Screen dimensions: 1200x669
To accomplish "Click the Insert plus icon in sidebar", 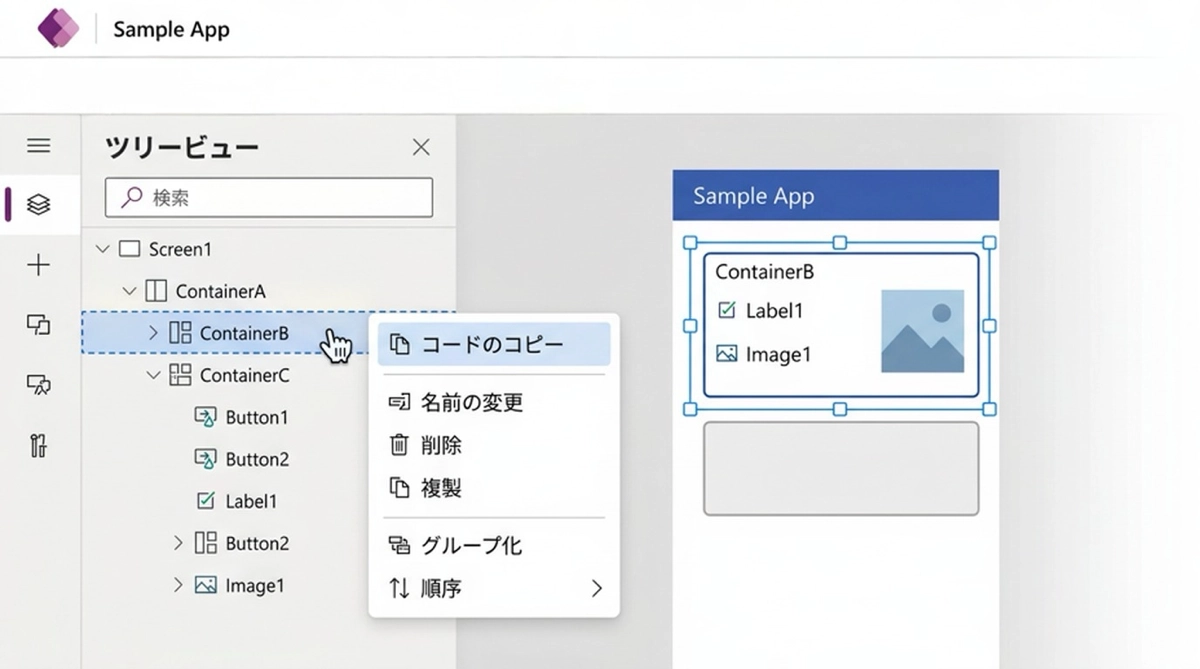I will tap(39, 265).
